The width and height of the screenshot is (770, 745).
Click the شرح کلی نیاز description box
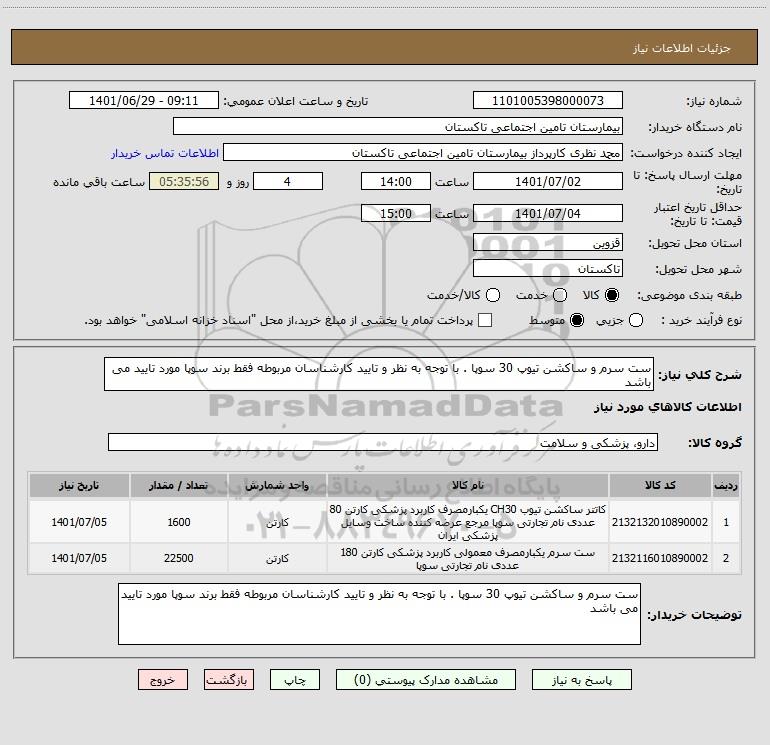click(379, 374)
